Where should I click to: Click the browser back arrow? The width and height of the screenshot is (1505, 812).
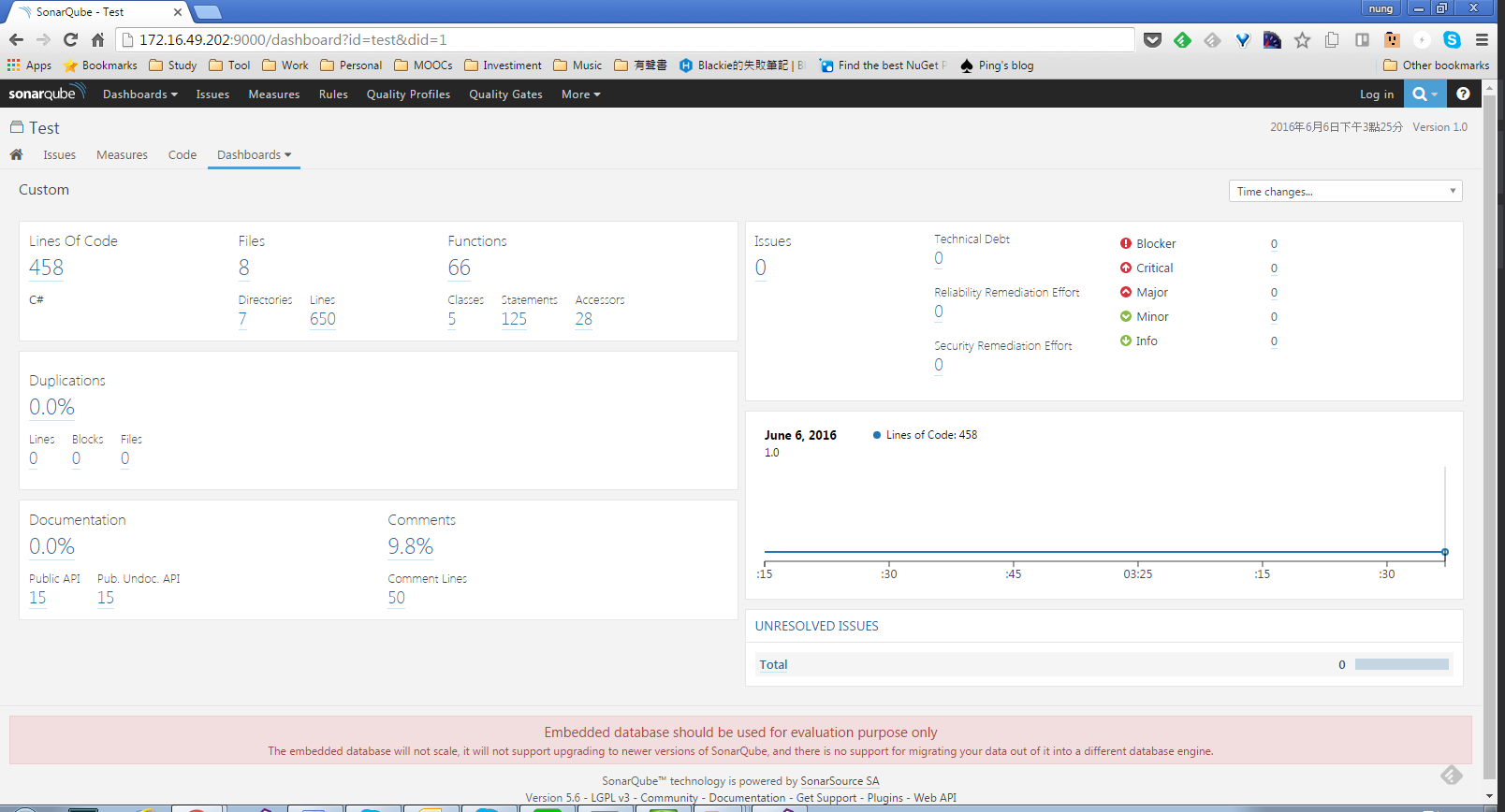pyautogui.click(x=16, y=39)
